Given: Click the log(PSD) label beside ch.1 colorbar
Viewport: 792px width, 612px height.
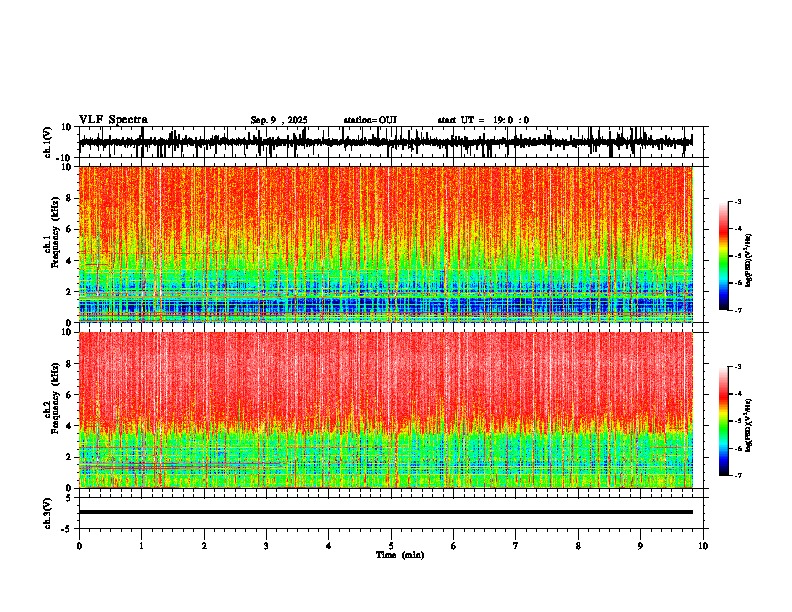Looking at the screenshot, I should [749, 260].
